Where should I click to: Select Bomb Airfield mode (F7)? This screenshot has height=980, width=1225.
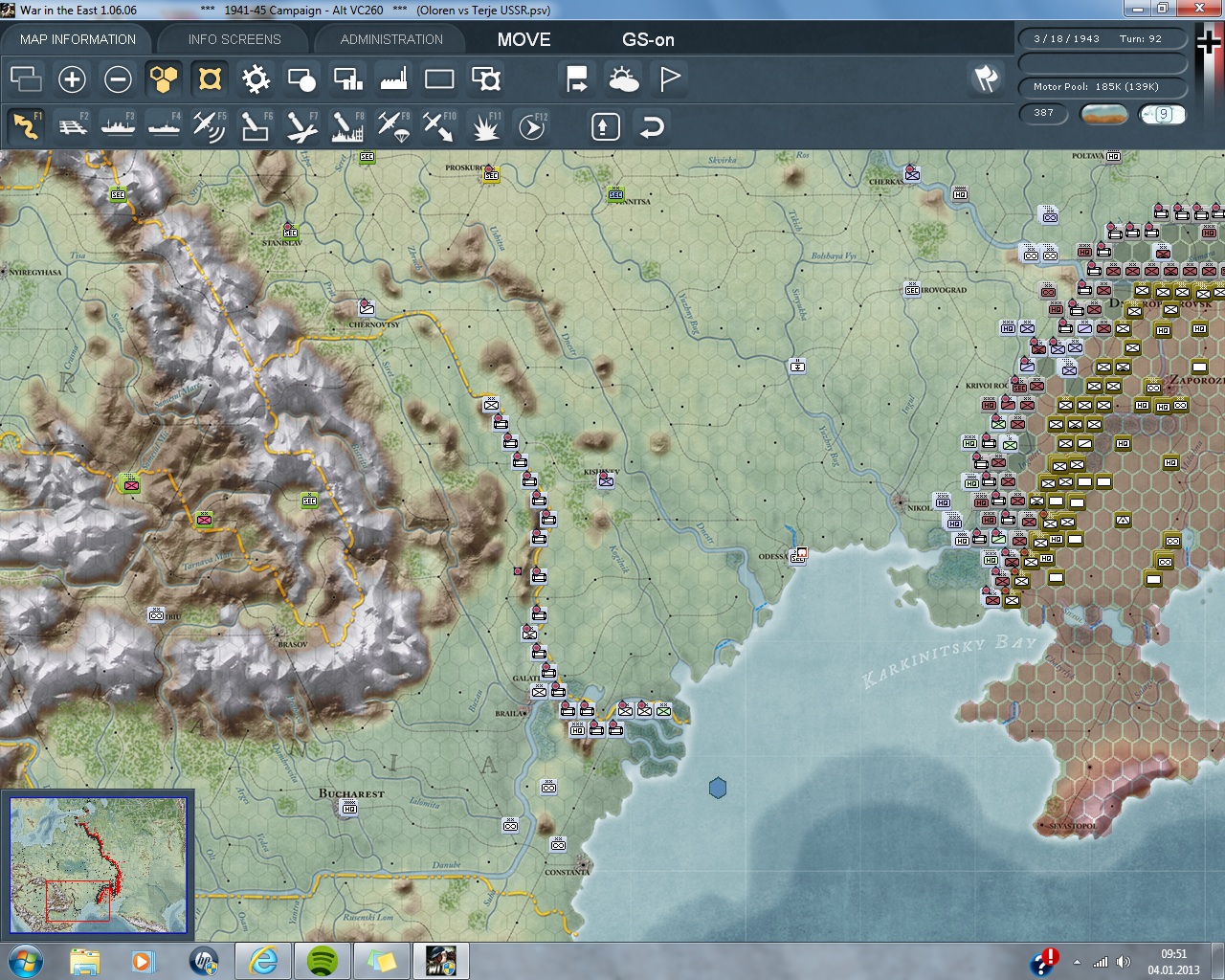pos(301,126)
